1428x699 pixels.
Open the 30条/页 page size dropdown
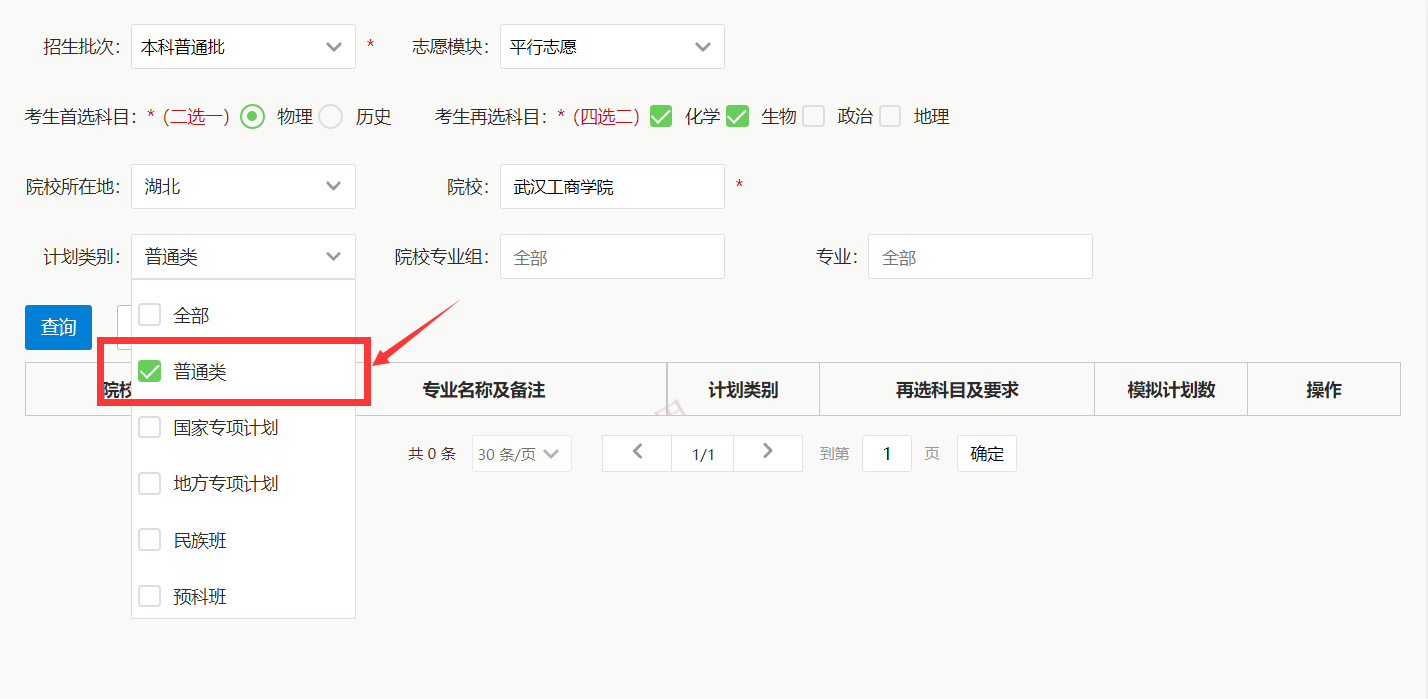pos(520,453)
